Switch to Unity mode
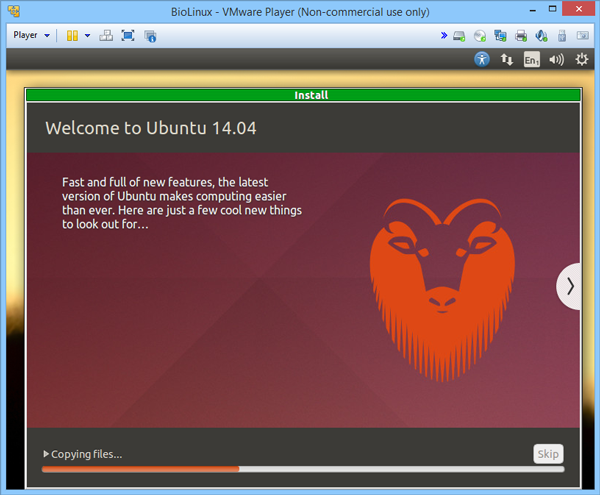Screen dimensions: 600x495 pos(150,36)
